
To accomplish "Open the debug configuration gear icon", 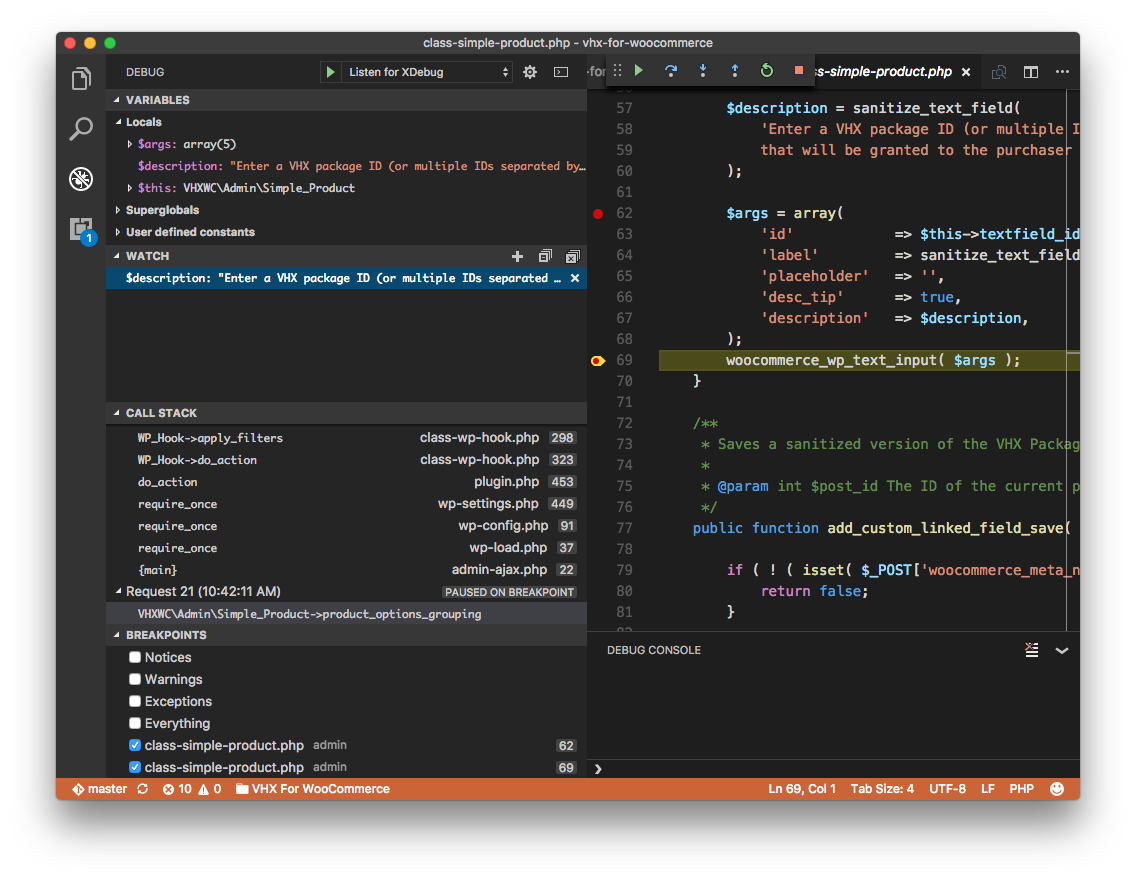I will point(529,71).
